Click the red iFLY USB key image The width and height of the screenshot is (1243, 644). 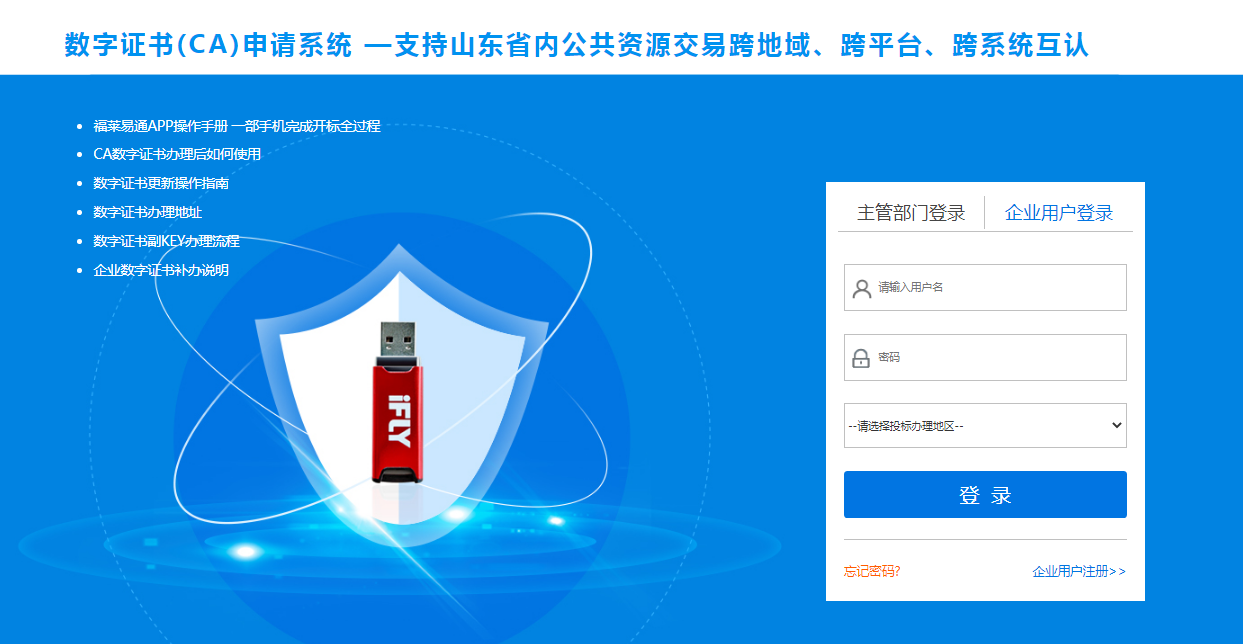(x=397, y=401)
